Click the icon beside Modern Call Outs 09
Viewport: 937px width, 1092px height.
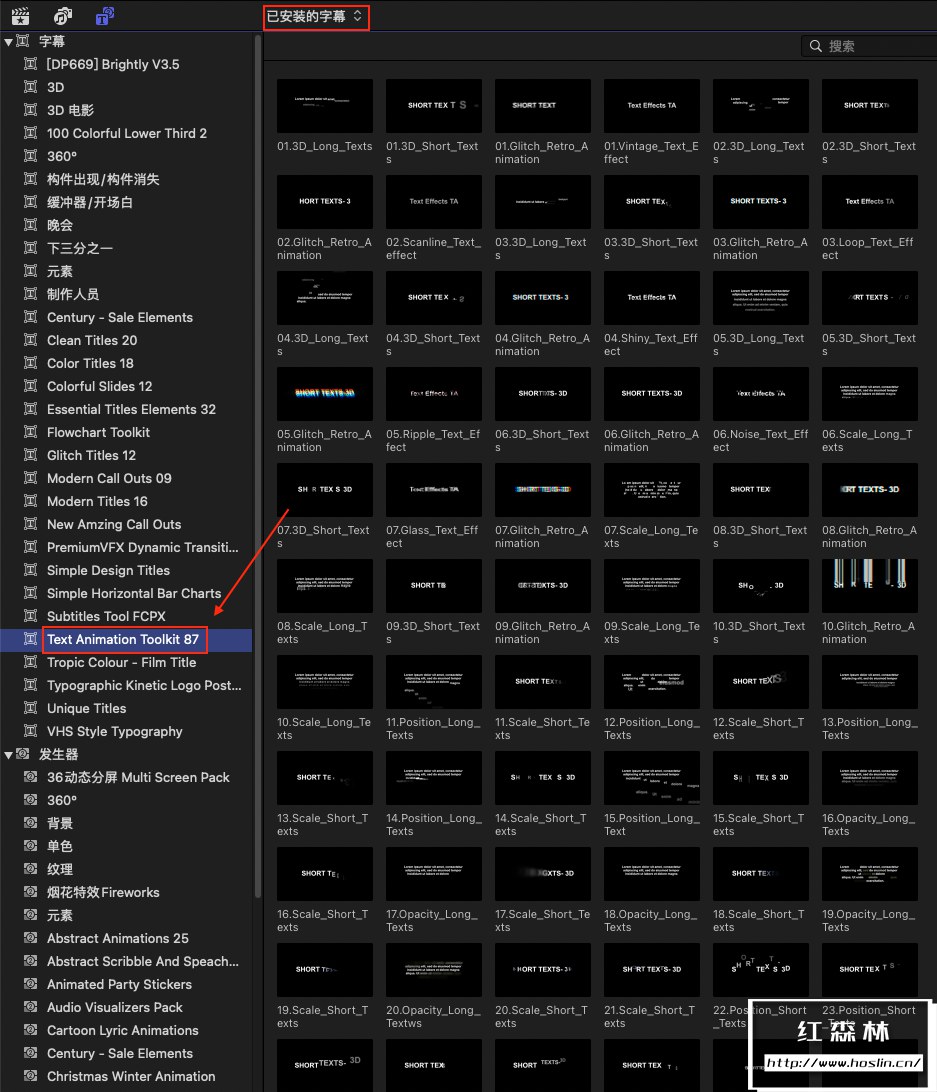(x=31, y=478)
